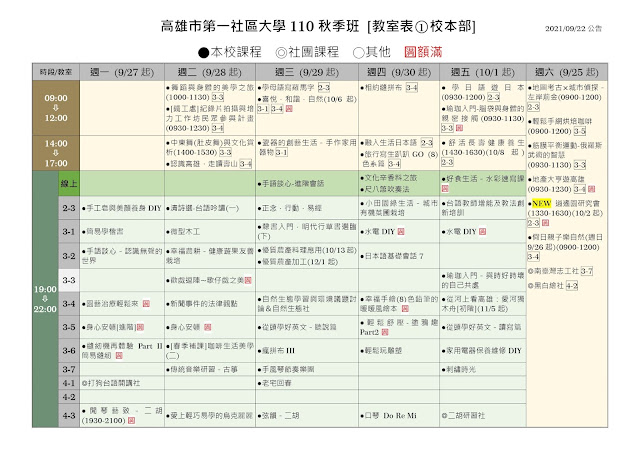This screenshot has height=452, width=640.
Task: Click 新聞事件的法律觀點 in room 3-4
Action: [202, 304]
